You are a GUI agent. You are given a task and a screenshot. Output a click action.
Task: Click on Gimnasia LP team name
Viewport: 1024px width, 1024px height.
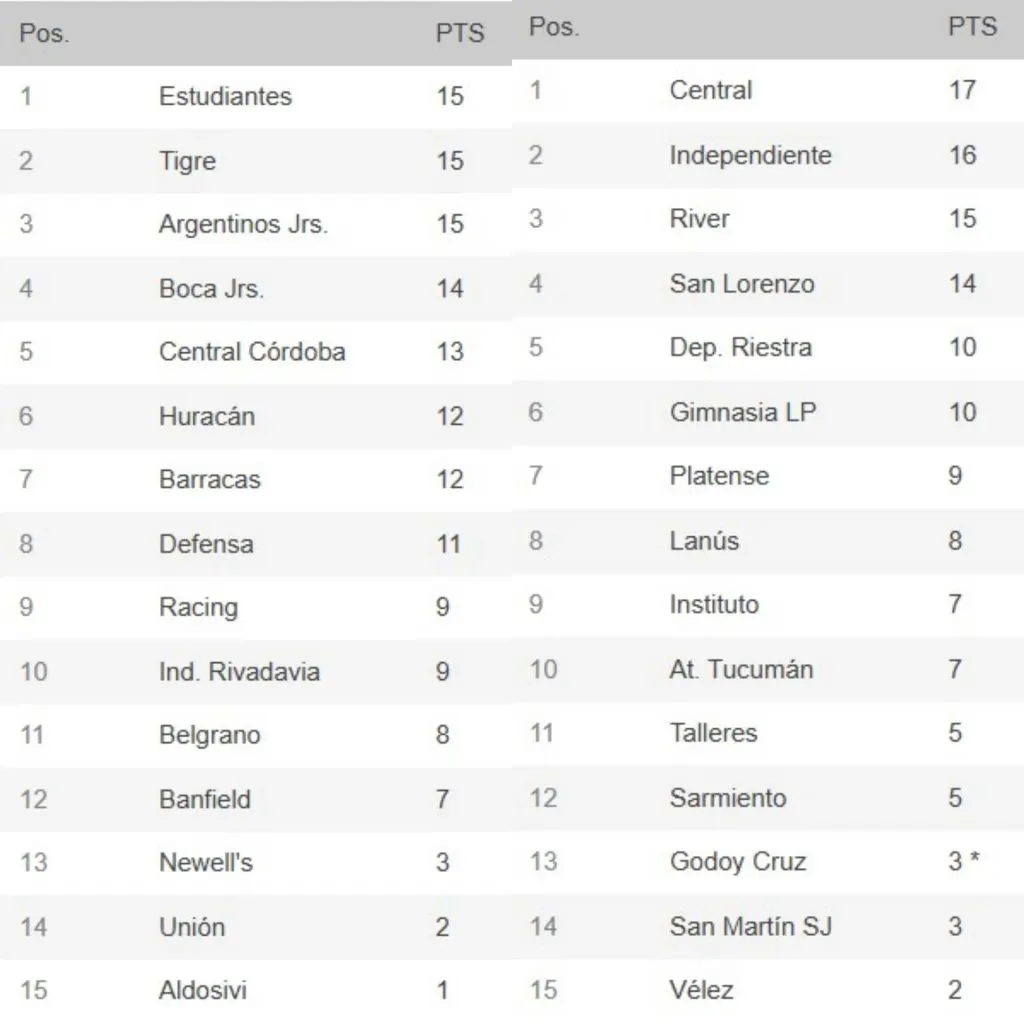pyautogui.click(x=742, y=412)
